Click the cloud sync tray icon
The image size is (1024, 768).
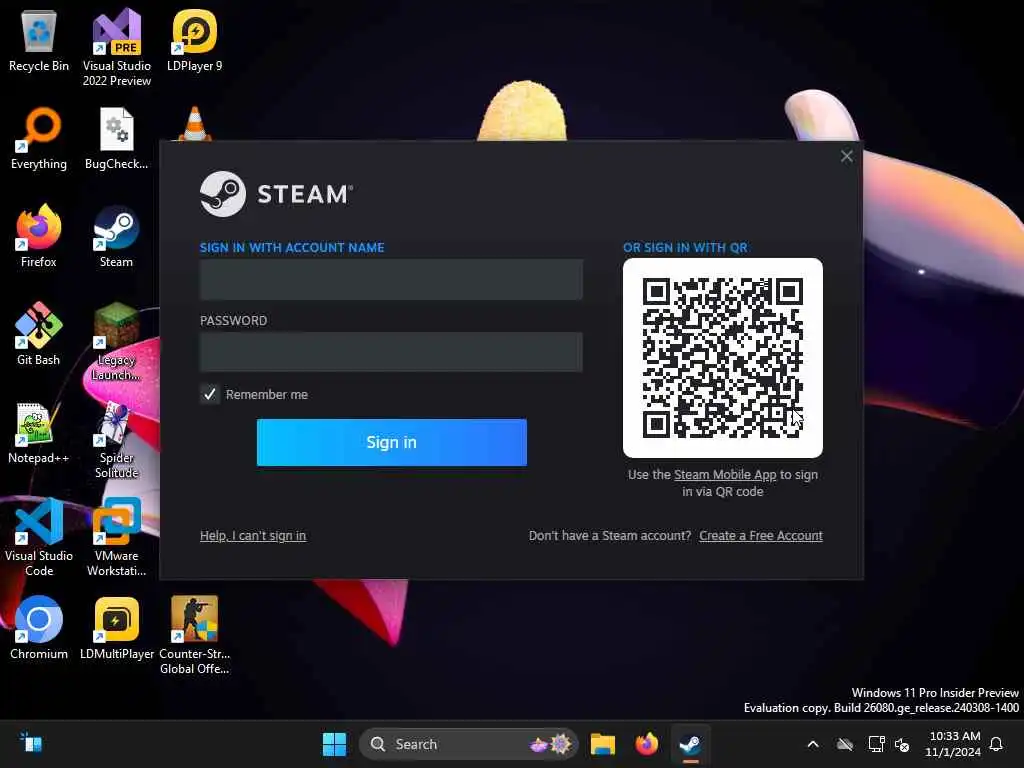(845, 744)
